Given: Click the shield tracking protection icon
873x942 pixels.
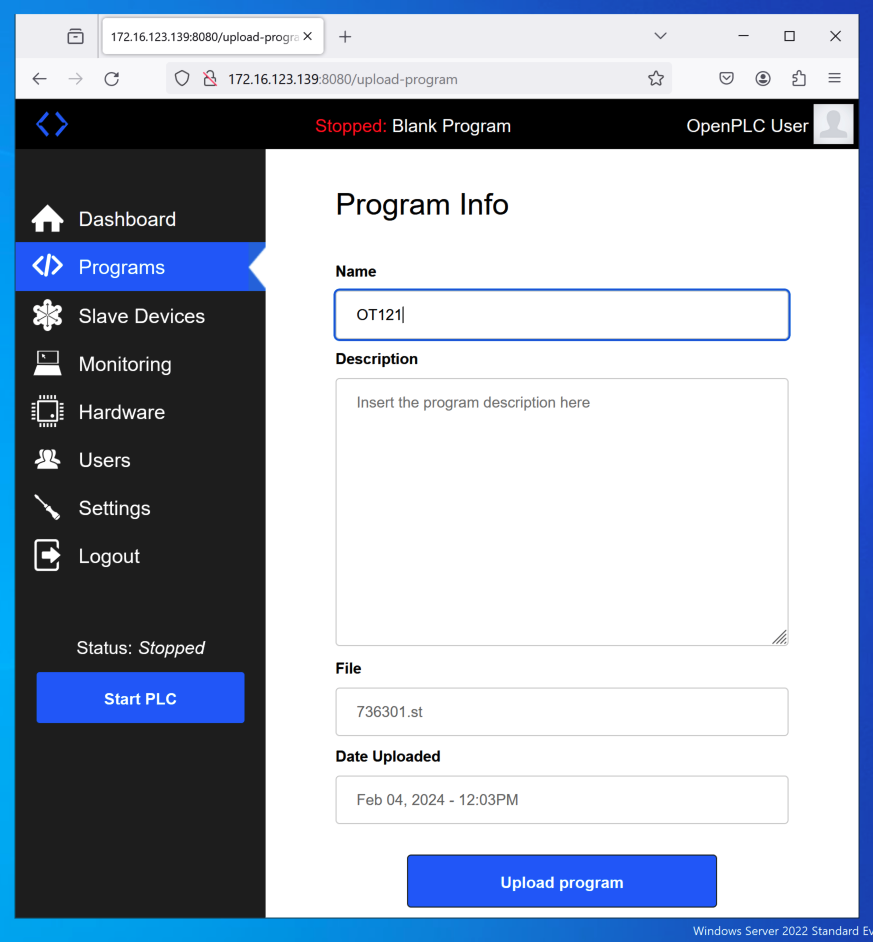Looking at the screenshot, I should click(182, 79).
